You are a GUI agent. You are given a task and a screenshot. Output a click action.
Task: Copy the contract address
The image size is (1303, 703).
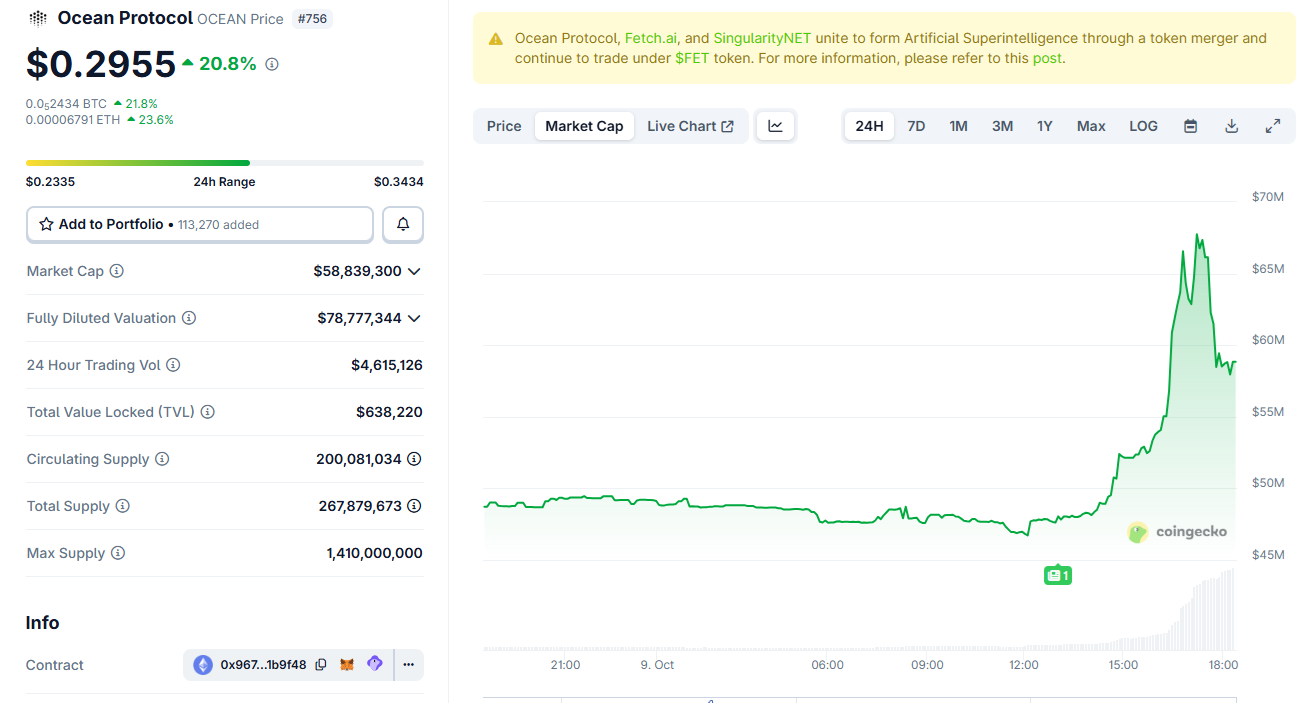click(x=321, y=665)
